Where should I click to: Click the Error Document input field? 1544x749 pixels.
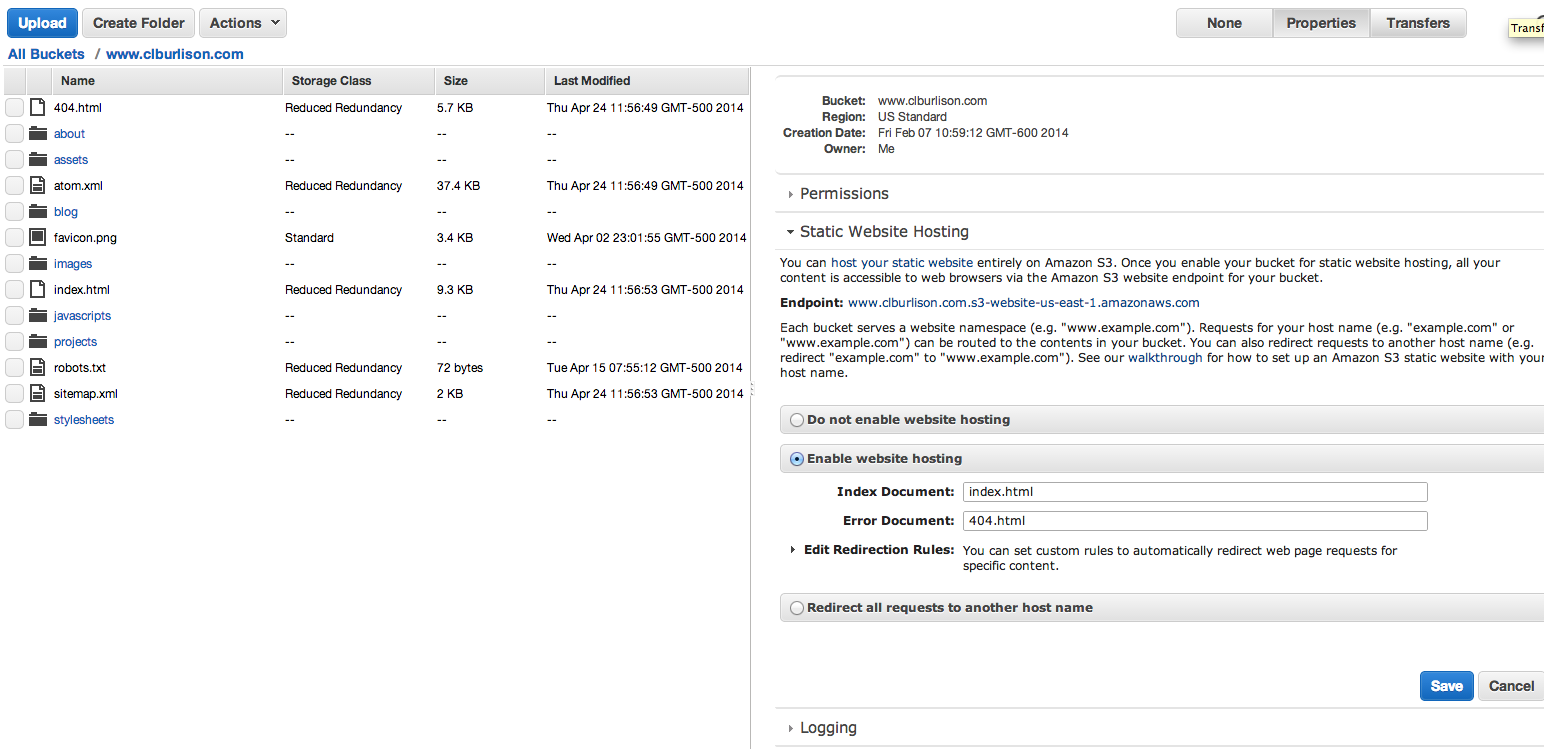[1195, 521]
